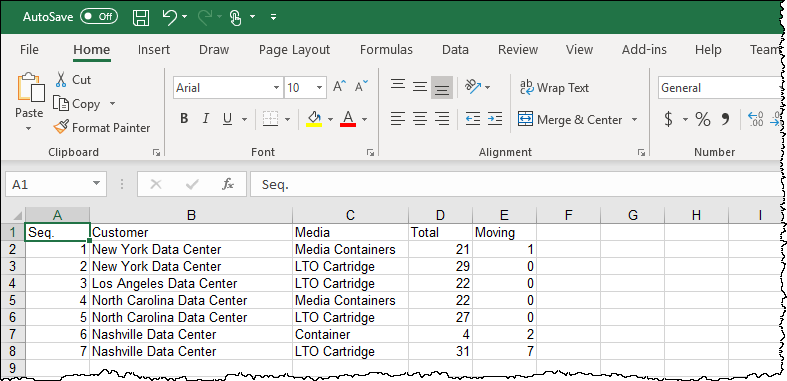Increase font size with larger A
This screenshot has width=787, height=381.
(x=340, y=87)
